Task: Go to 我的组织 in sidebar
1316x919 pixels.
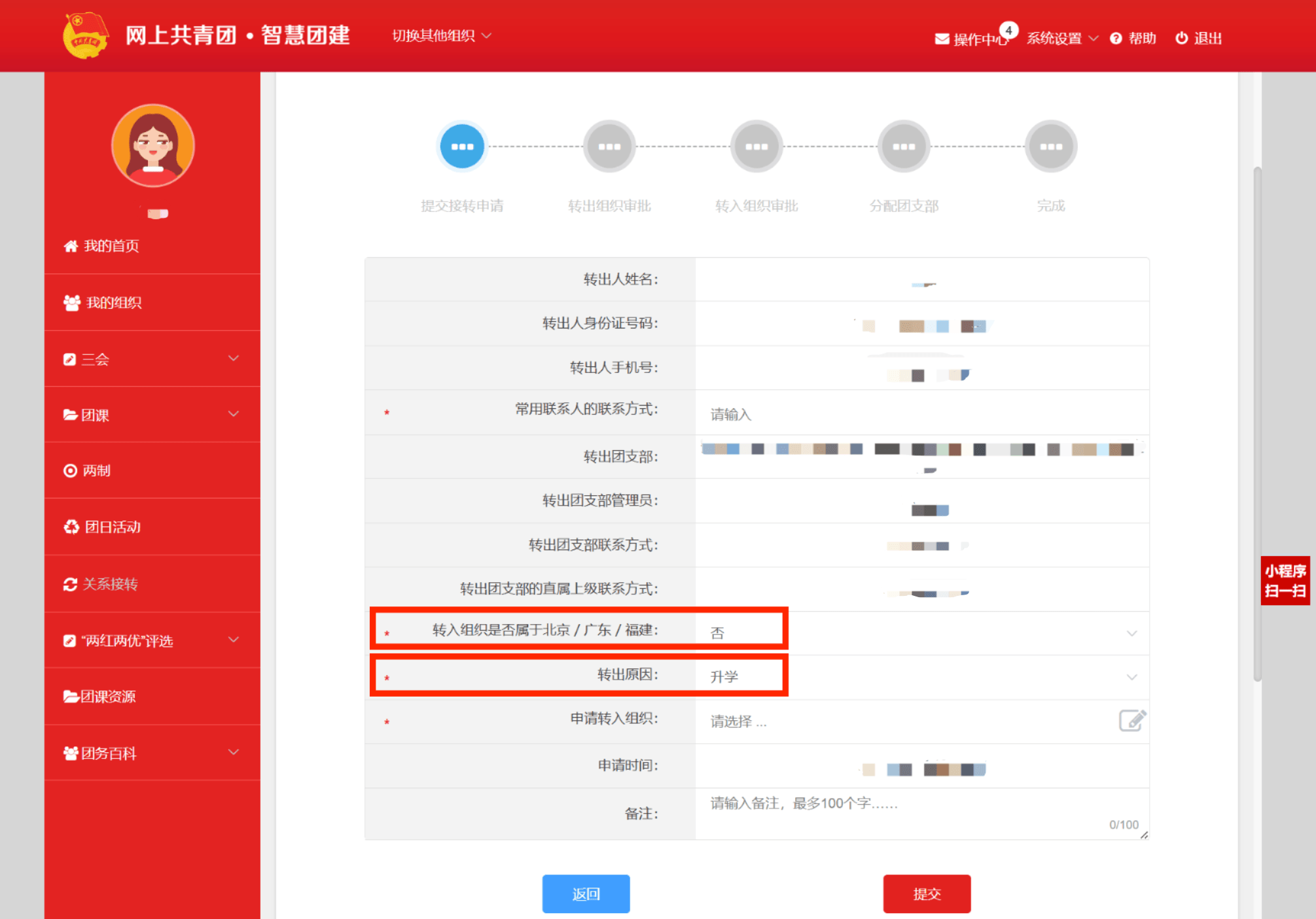Action: pos(113,302)
